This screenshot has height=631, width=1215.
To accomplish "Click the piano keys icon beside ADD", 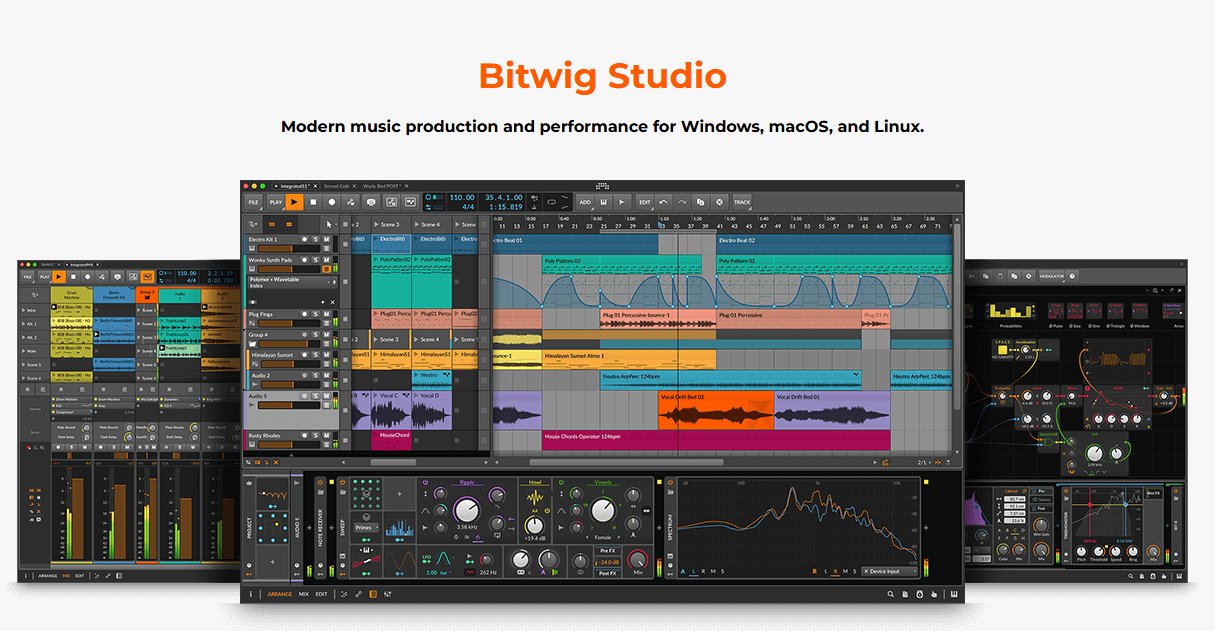I will [x=604, y=201].
